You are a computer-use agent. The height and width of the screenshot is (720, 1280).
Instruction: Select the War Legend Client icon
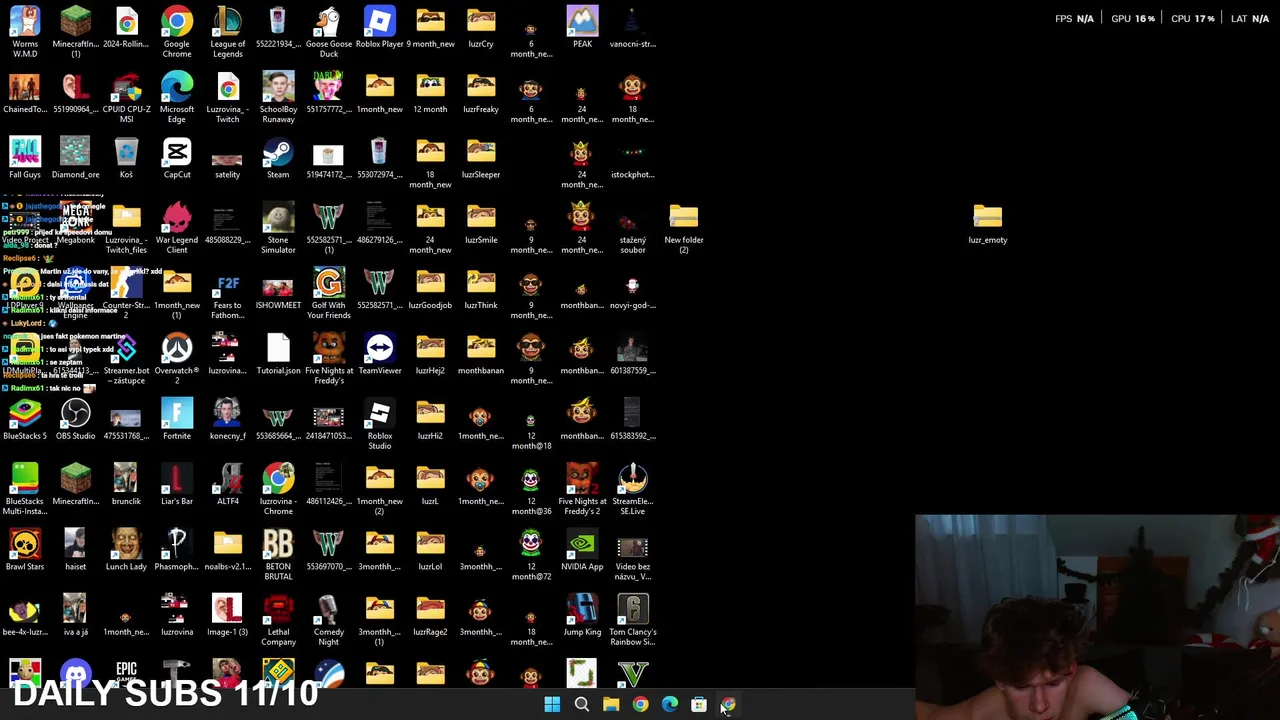pyautogui.click(x=177, y=228)
